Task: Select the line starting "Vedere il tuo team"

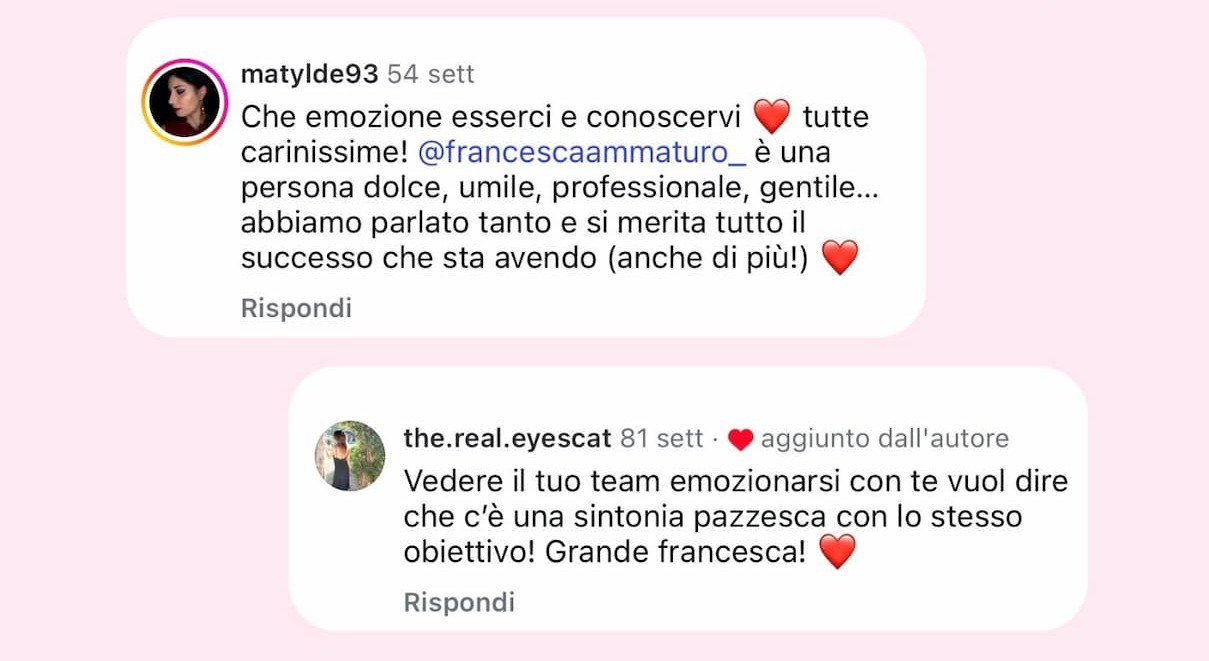Action: pyautogui.click(x=736, y=481)
